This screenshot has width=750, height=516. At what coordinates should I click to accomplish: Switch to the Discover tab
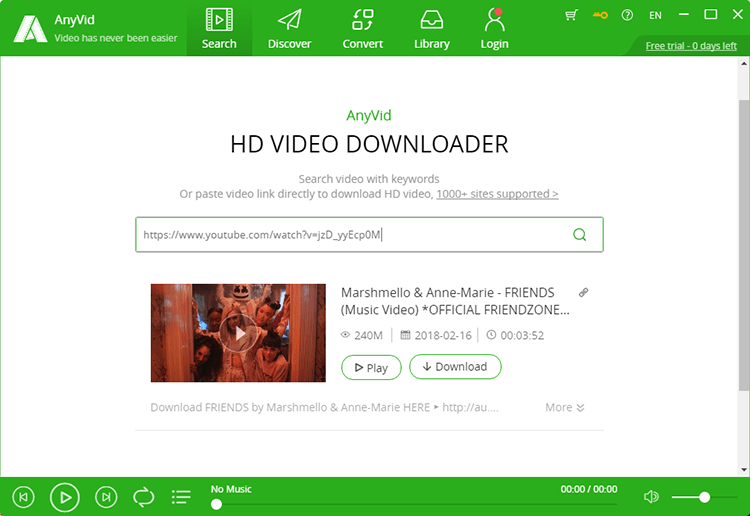click(x=289, y=28)
